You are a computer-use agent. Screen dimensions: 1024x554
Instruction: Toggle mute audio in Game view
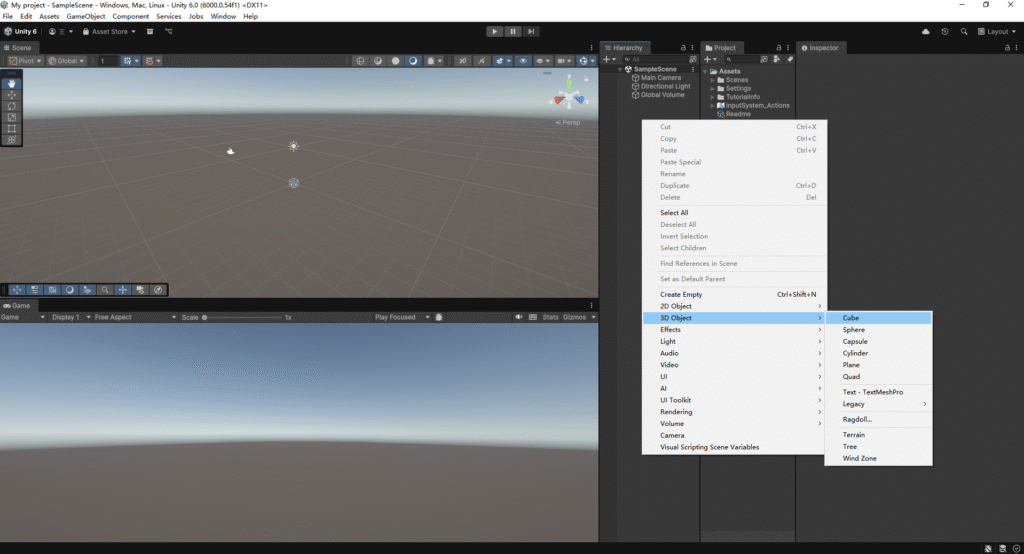tap(519, 318)
